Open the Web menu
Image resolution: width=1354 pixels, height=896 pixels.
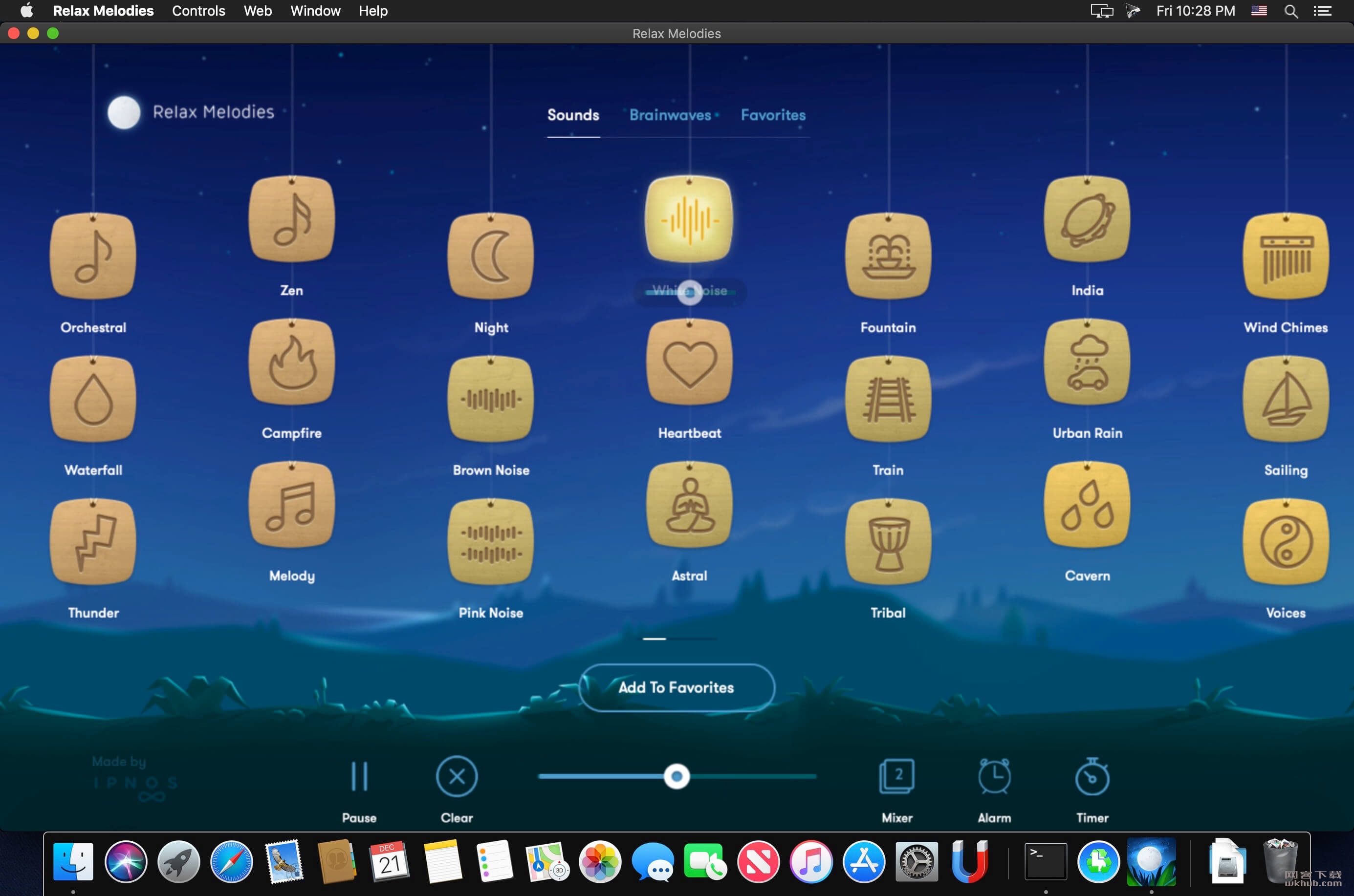[x=257, y=11]
